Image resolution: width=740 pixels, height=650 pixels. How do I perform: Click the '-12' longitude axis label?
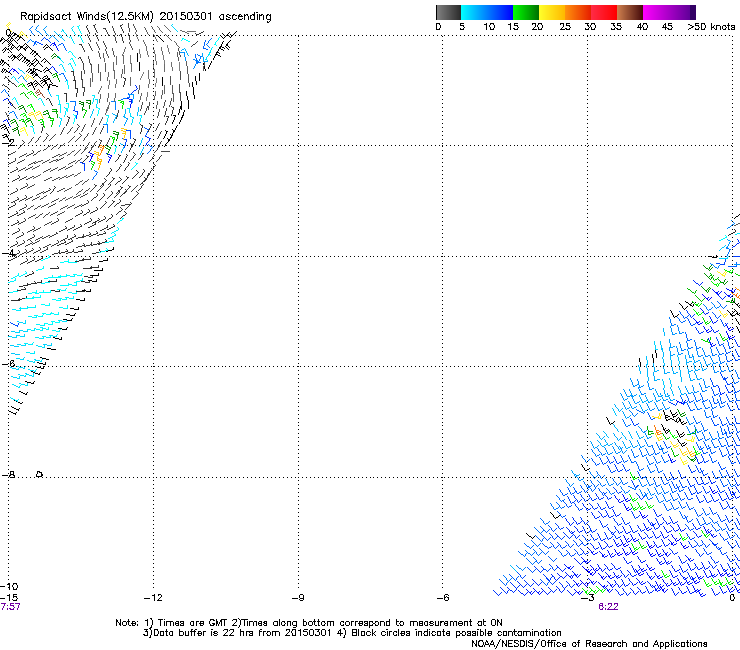click(x=153, y=598)
